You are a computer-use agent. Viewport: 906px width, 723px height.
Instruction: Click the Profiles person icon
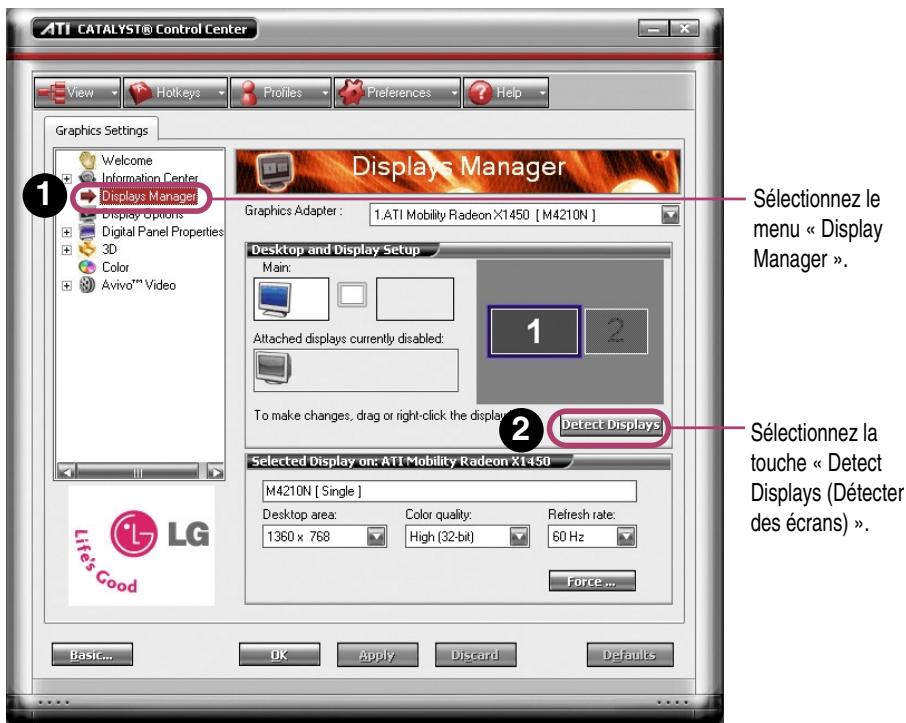click(x=248, y=92)
